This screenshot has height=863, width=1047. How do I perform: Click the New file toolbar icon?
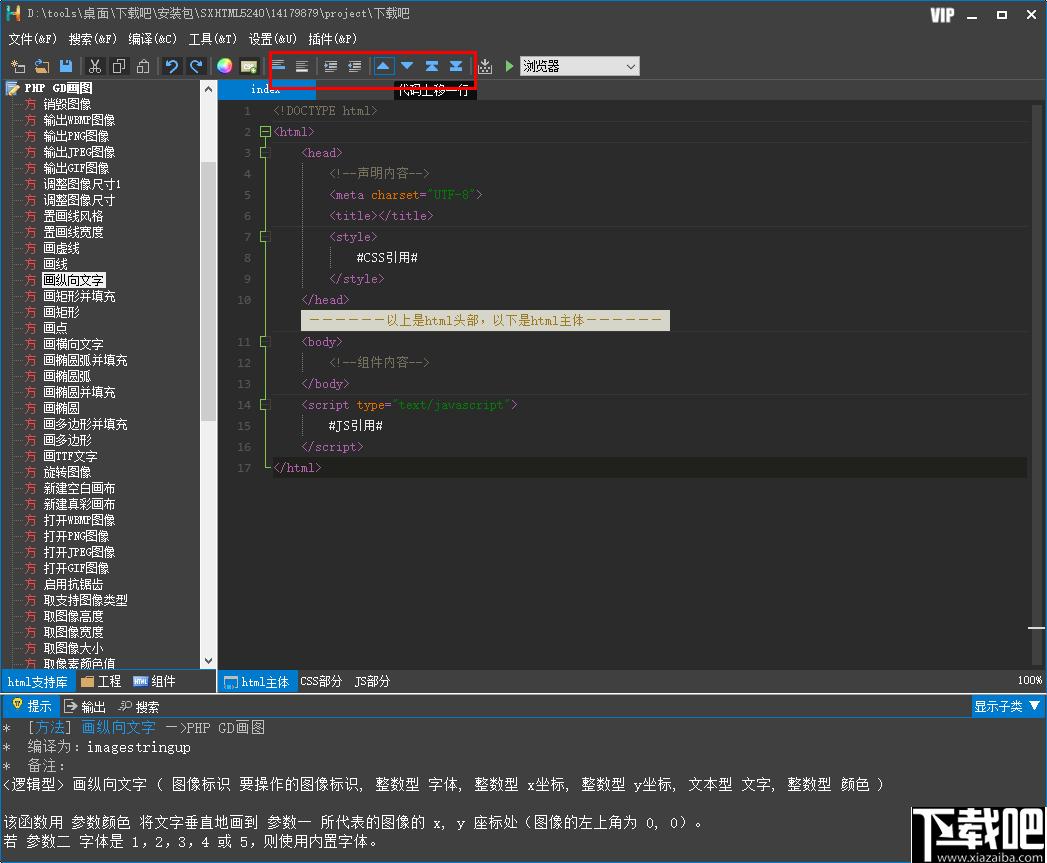(18, 66)
